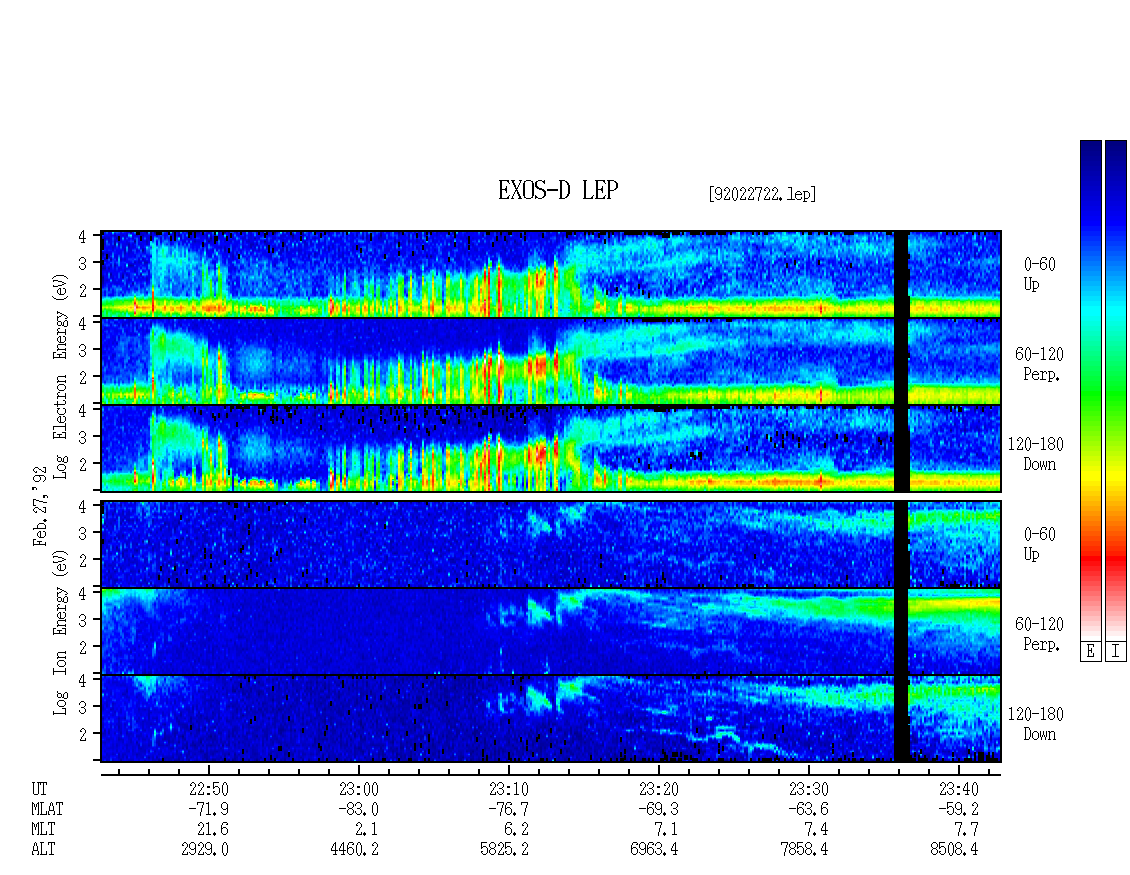Click the MLAT value -83.0

tap(358, 809)
